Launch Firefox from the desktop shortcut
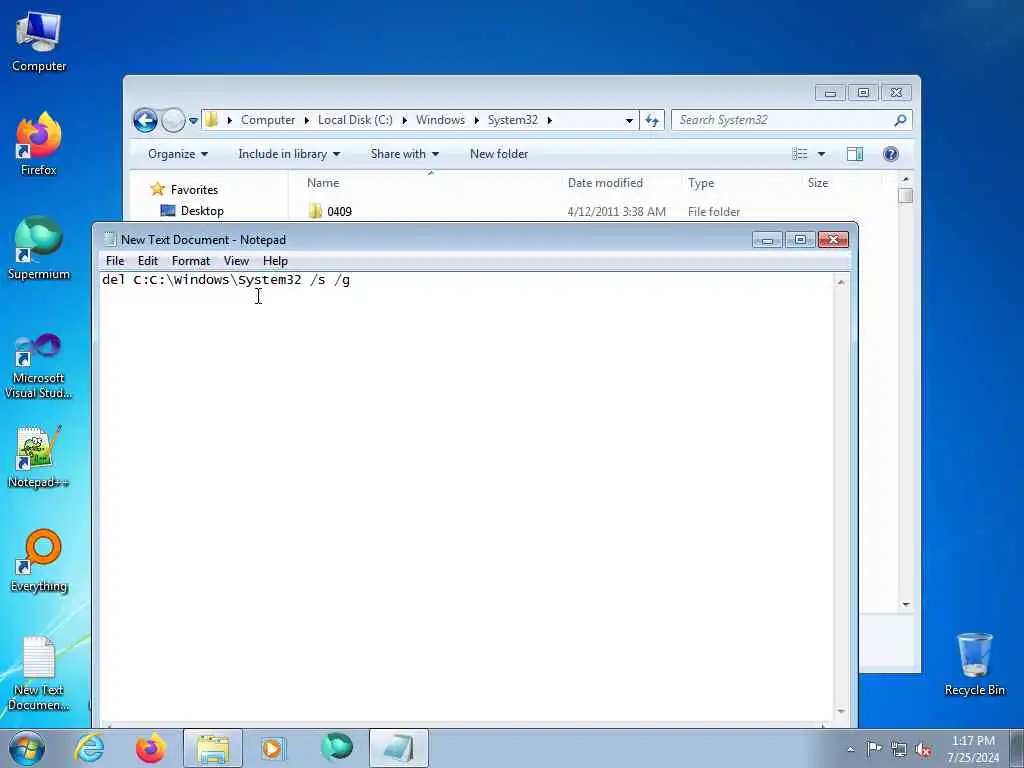Viewport: 1024px width, 768px height. [x=39, y=144]
